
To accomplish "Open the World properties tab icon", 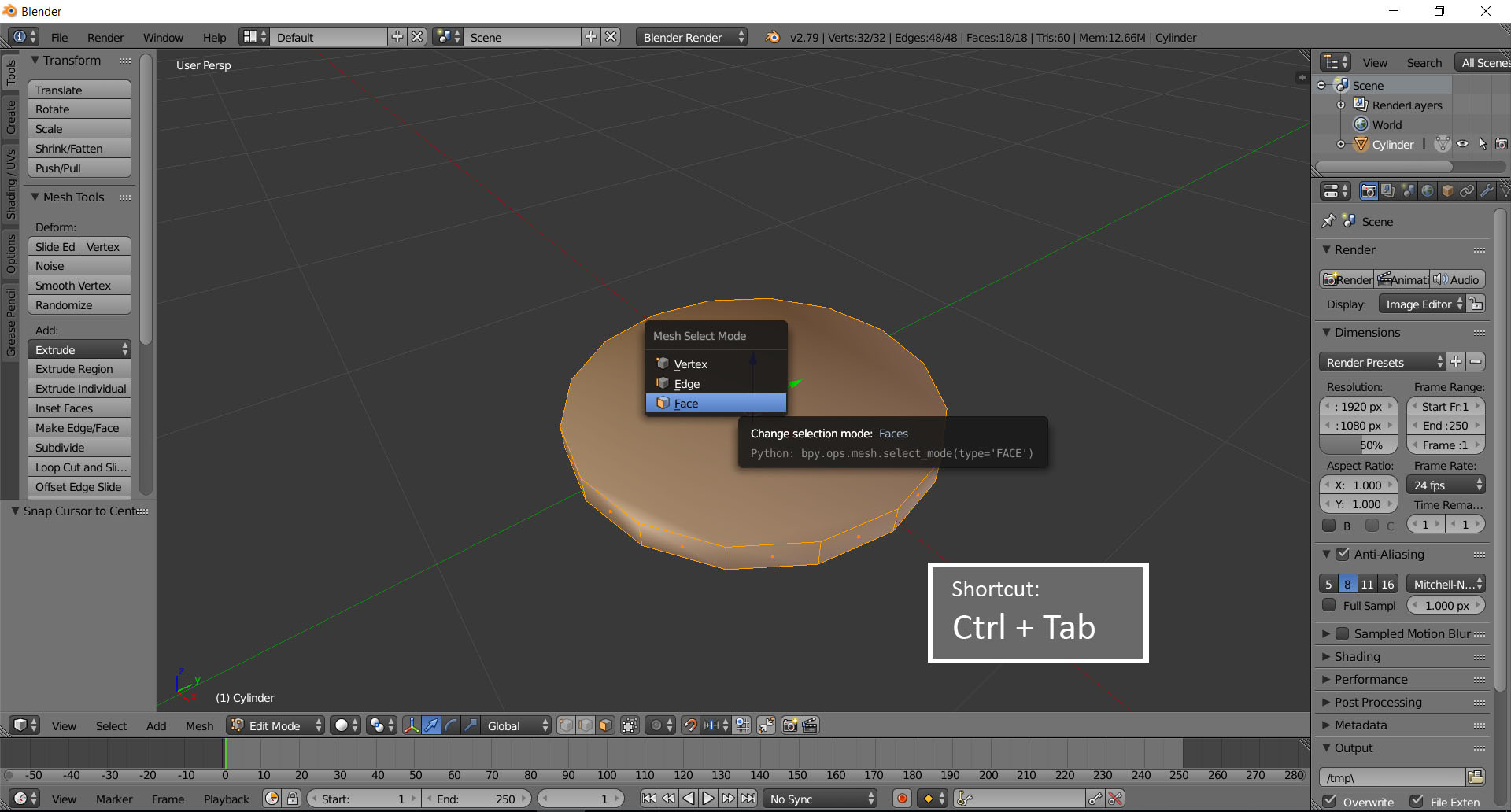I will pyautogui.click(x=1428, y=190).
